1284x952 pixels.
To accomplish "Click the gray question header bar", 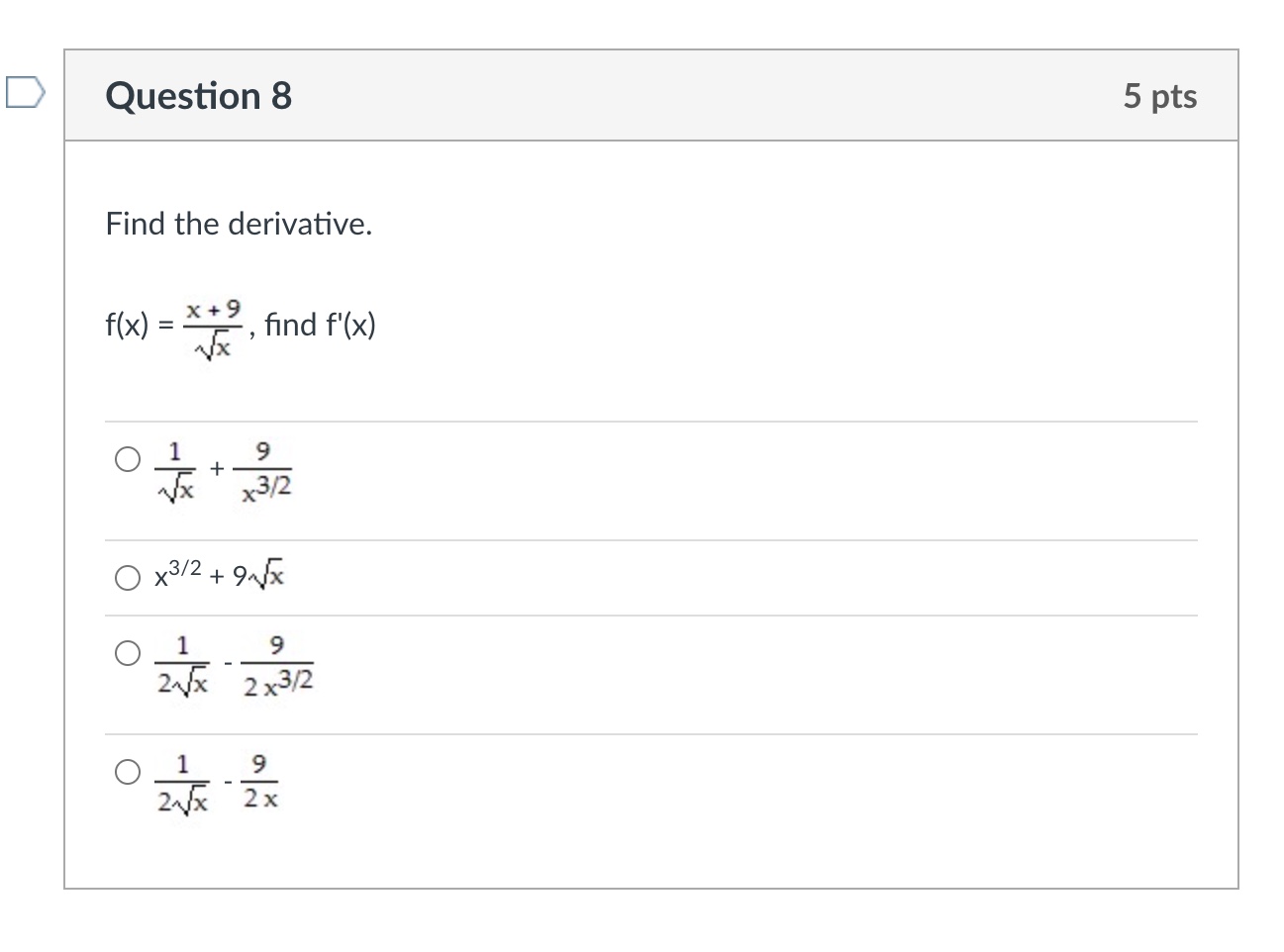I will [x=643, y=94].
